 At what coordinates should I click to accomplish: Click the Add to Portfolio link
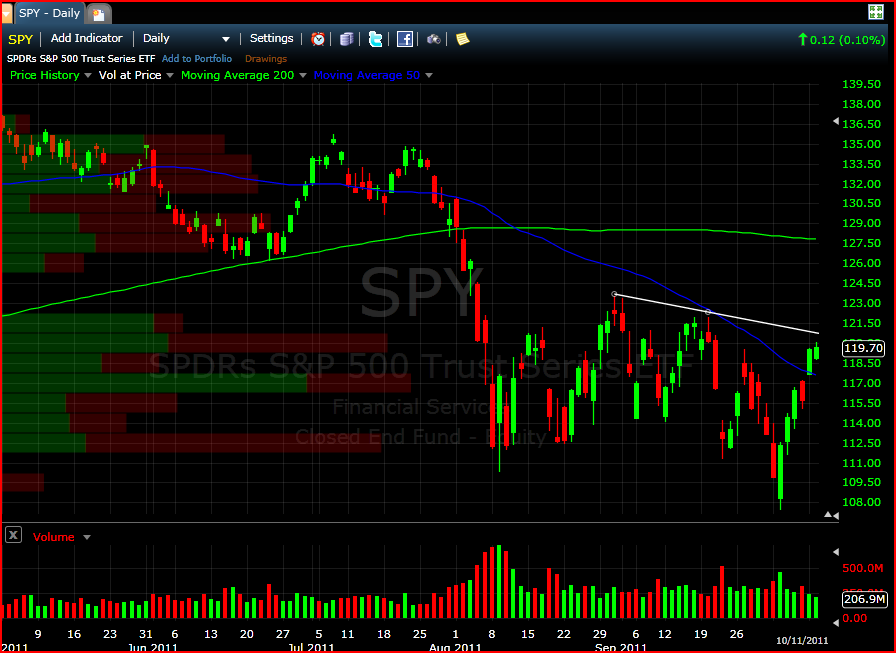[x=197, y=59]
